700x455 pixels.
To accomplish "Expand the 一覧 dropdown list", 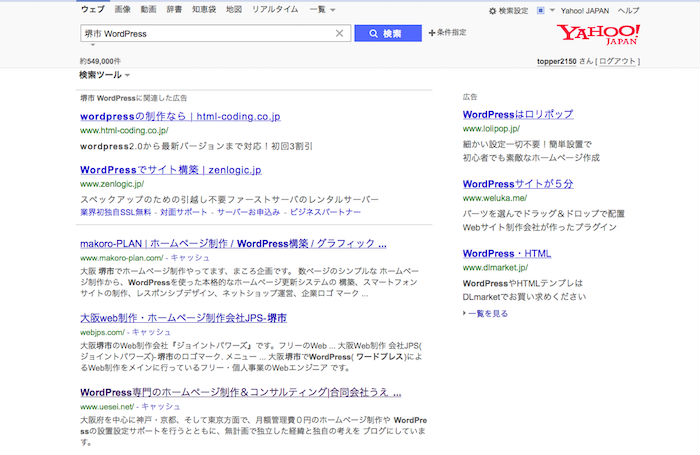I will tap(322, 10).
